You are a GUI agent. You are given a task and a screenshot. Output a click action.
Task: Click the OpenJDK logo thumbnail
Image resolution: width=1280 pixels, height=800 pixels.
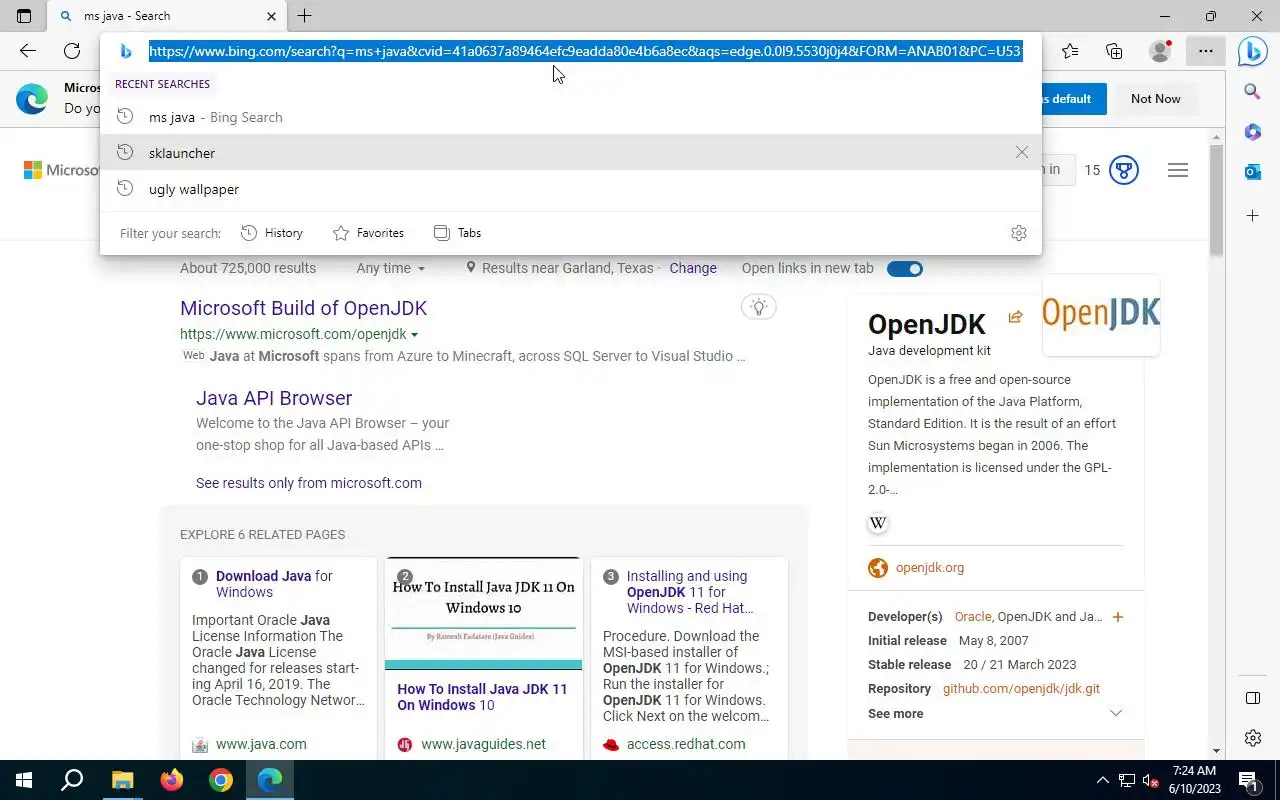coord(1101,314)
